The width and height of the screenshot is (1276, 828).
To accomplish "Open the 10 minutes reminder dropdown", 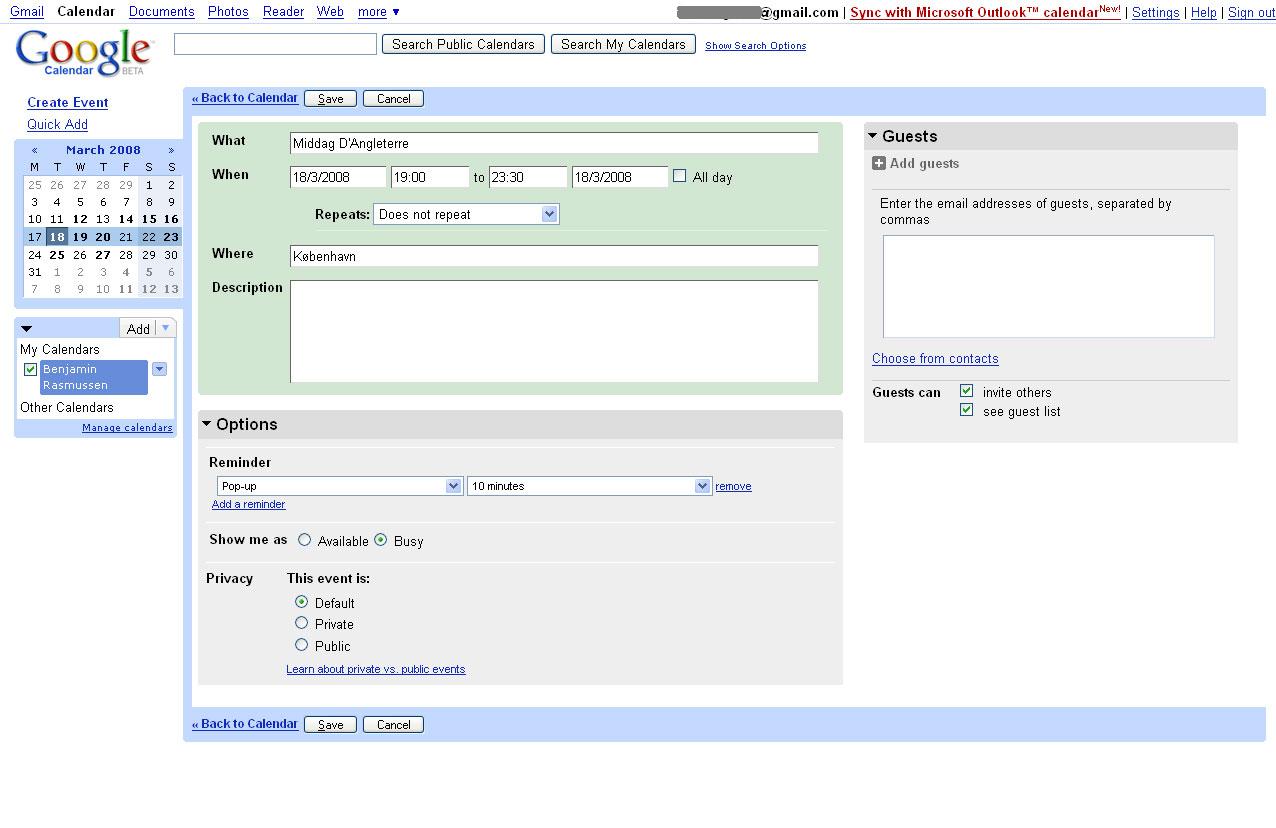I will tap(589, 486).
